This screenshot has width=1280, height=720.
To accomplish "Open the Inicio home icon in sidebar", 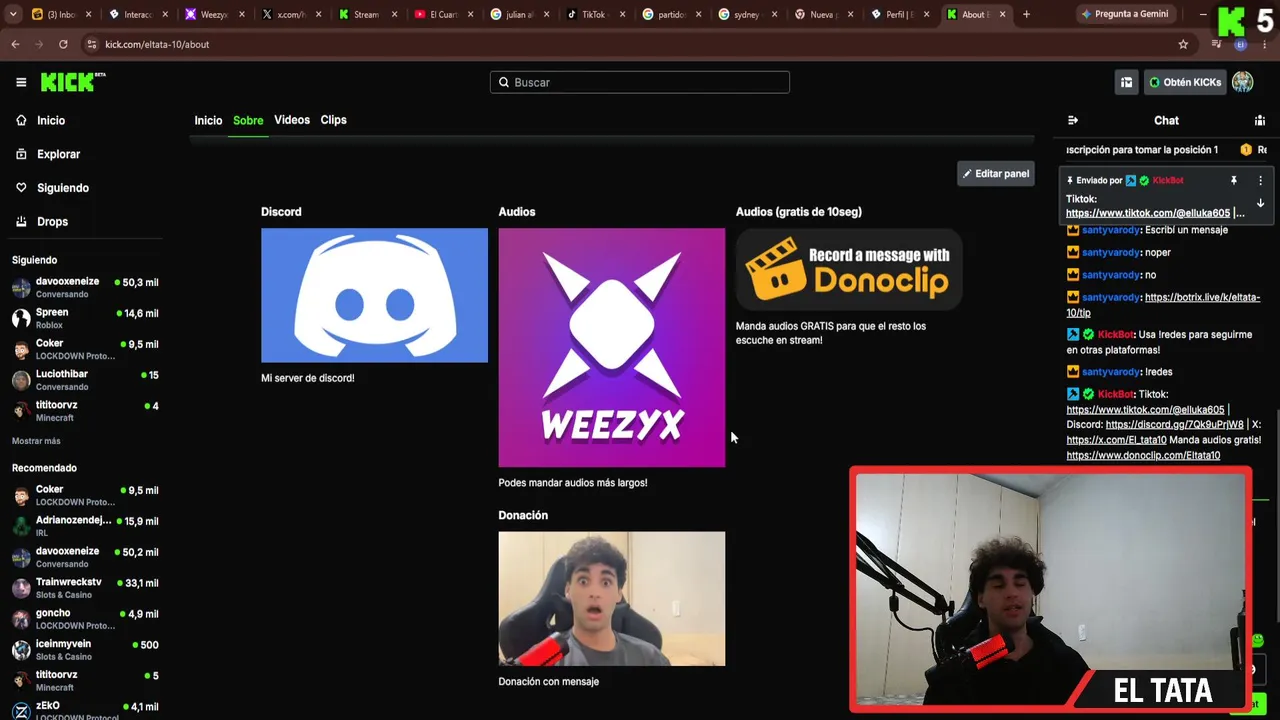I will click(x=21, y=120).
